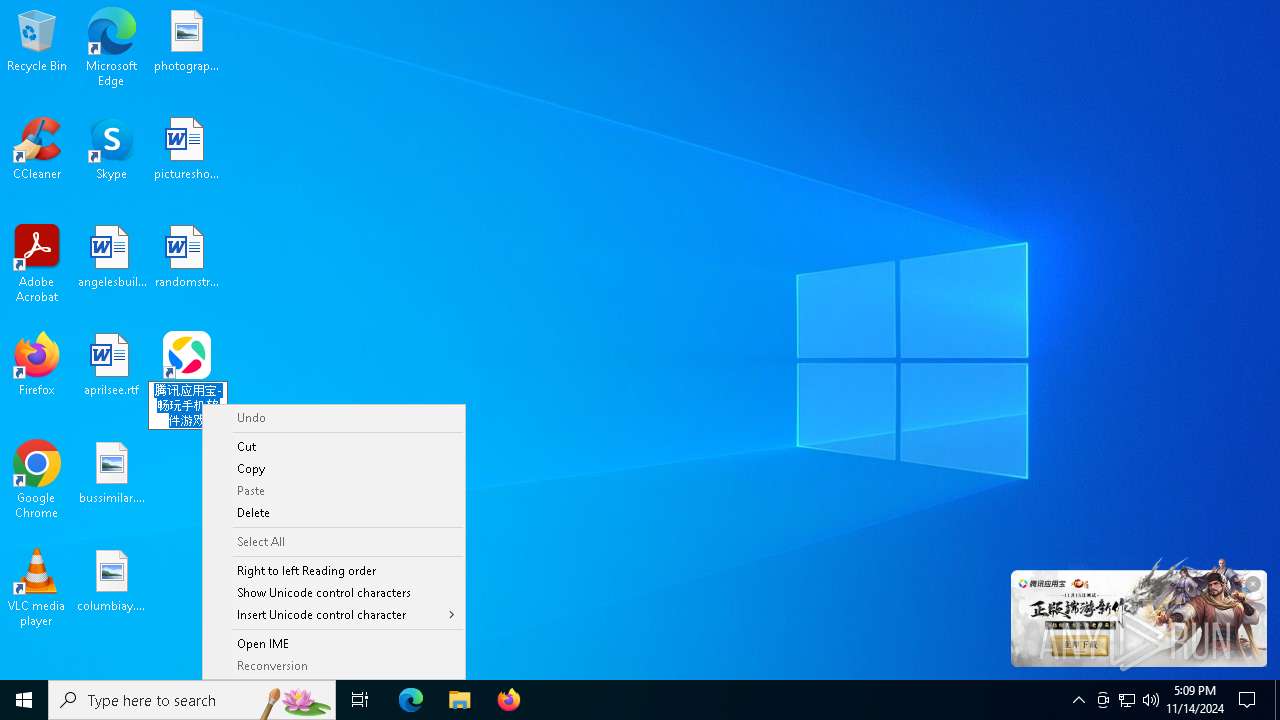Expand Insert Unicode control character submenu
1280x720 pixels.
pyautogui.click(x=334, y=615)
